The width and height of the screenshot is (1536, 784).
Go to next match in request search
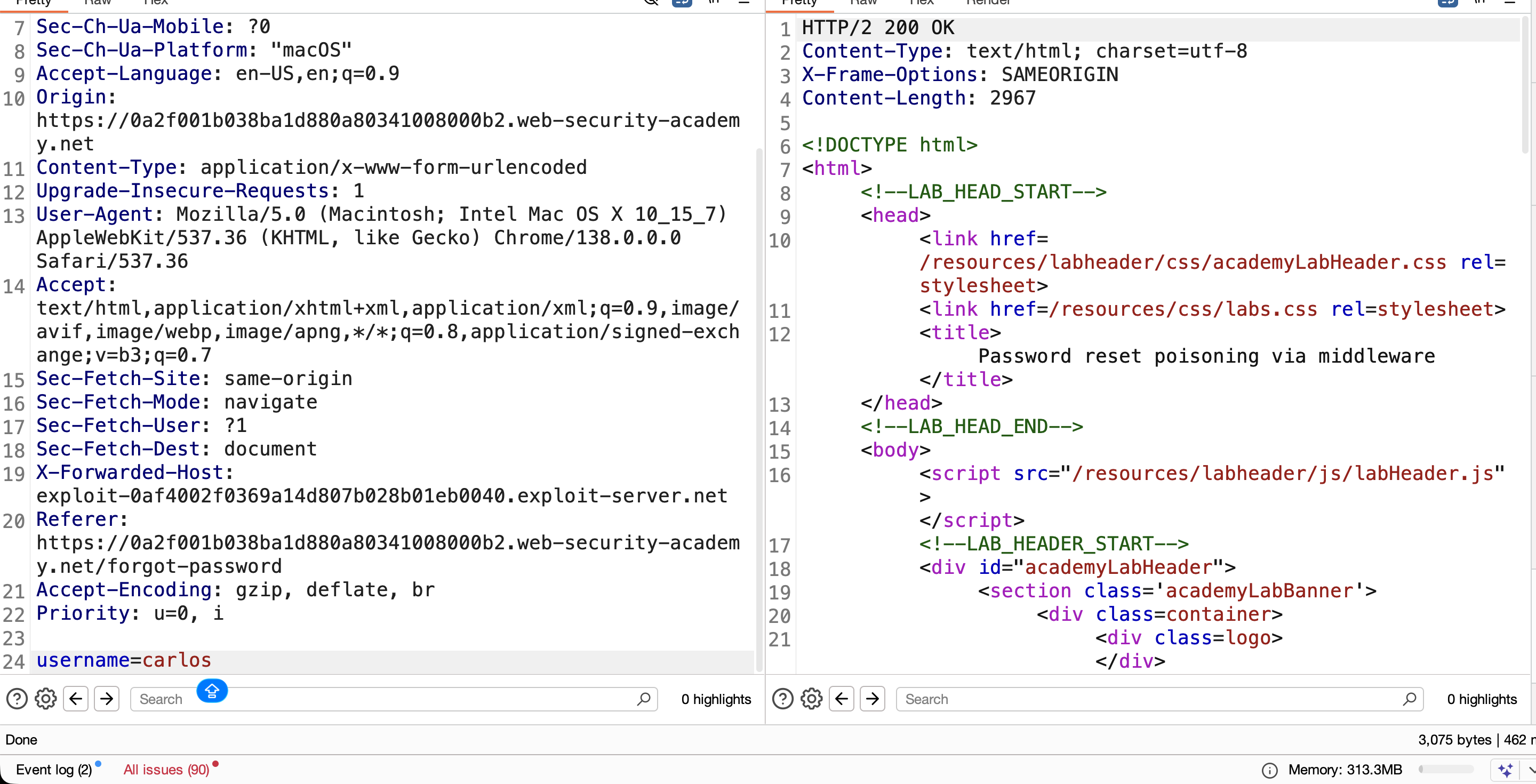point(107,699)
